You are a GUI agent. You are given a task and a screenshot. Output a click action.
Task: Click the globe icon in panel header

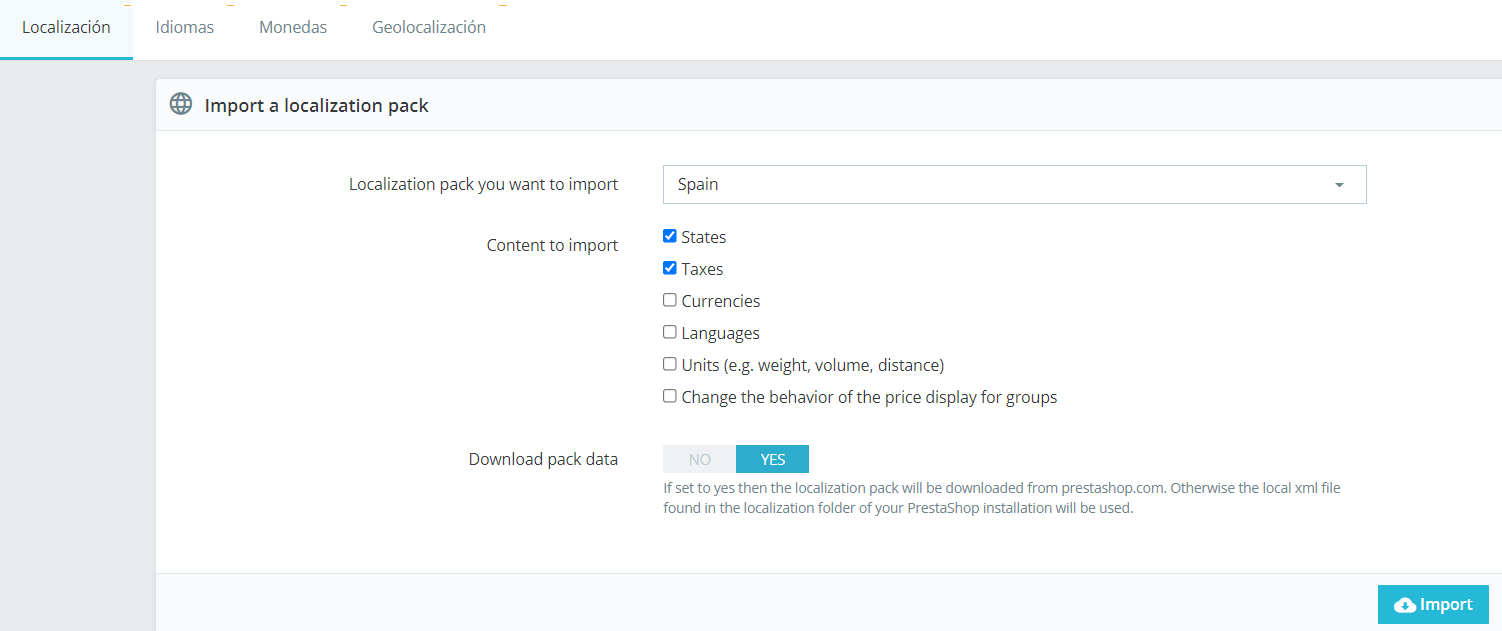coord(181,105)
